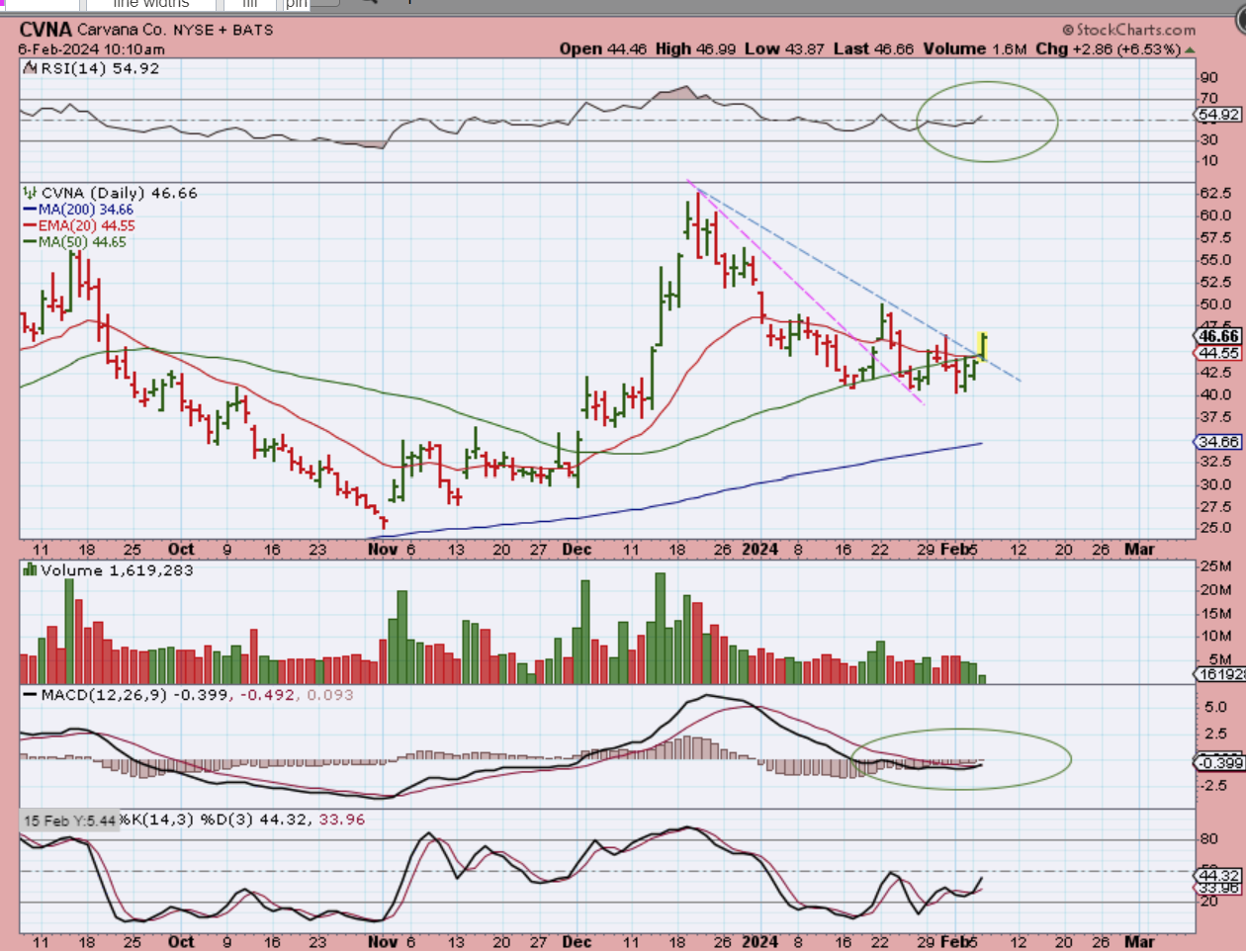This screenshot has height=952, width=1246.
Task: Click the 6-Feb-2024 10:10am timestamp
Action: (92, 48)
